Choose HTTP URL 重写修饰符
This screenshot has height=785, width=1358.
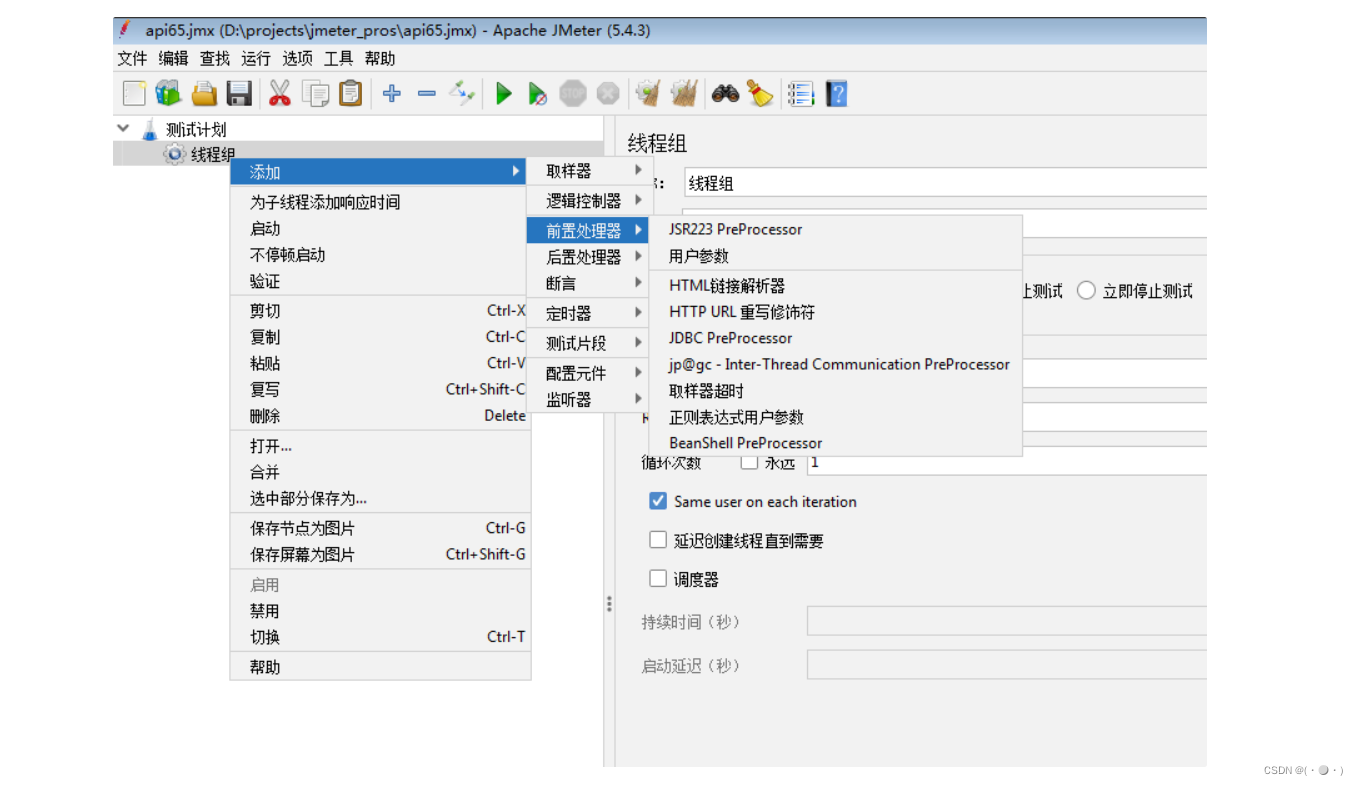click(x=836, y=312)
